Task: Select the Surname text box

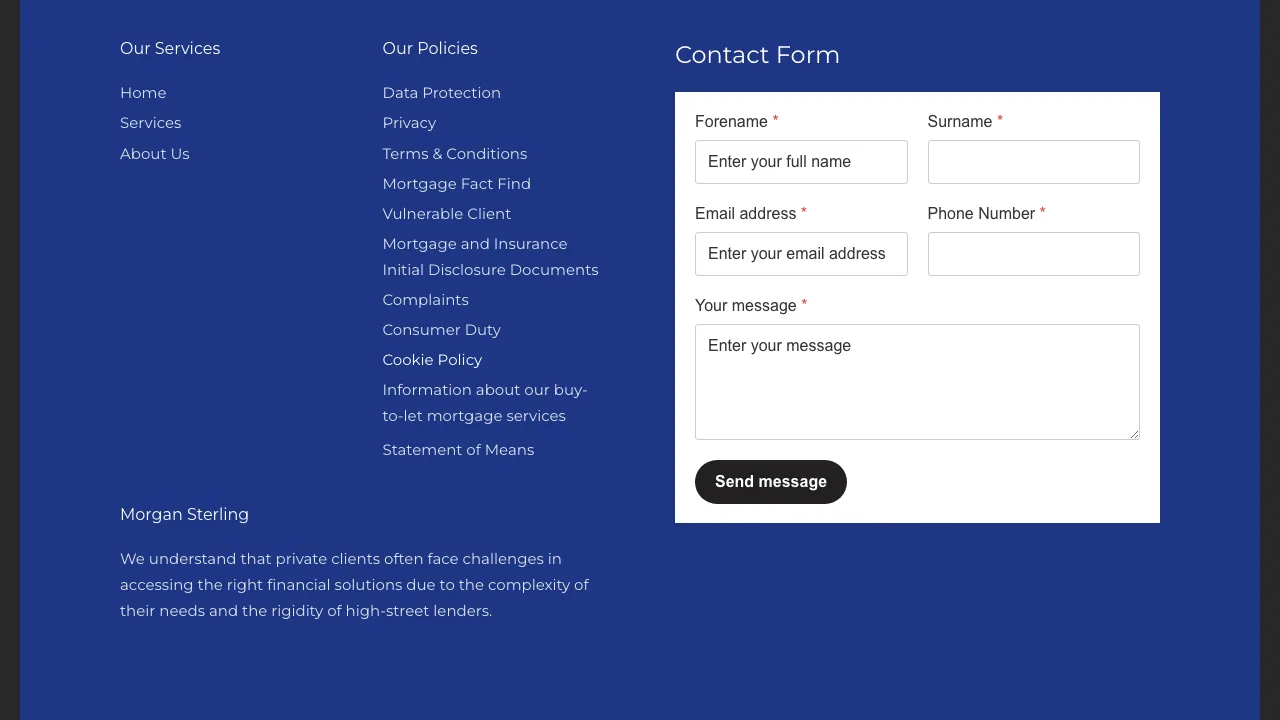Action: tap(1033, 162)
